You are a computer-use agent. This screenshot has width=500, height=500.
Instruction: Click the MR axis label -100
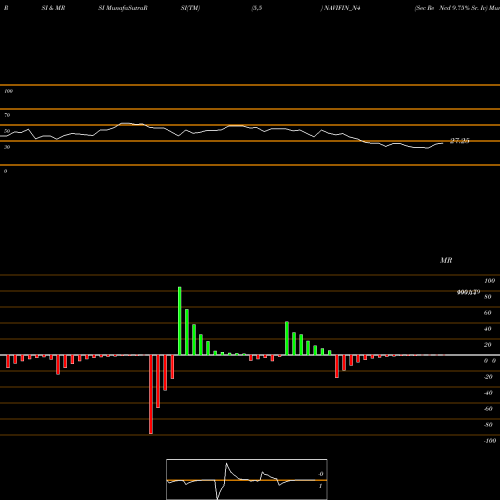[490, 441]
